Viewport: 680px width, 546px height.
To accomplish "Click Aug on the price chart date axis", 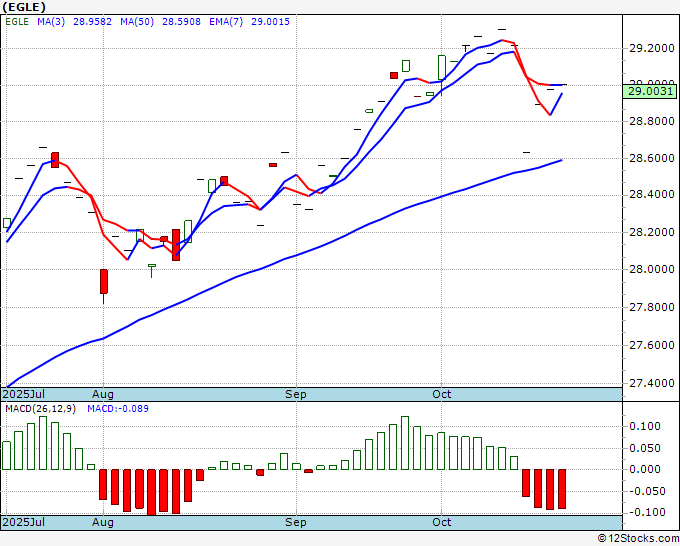I will 103,394.
